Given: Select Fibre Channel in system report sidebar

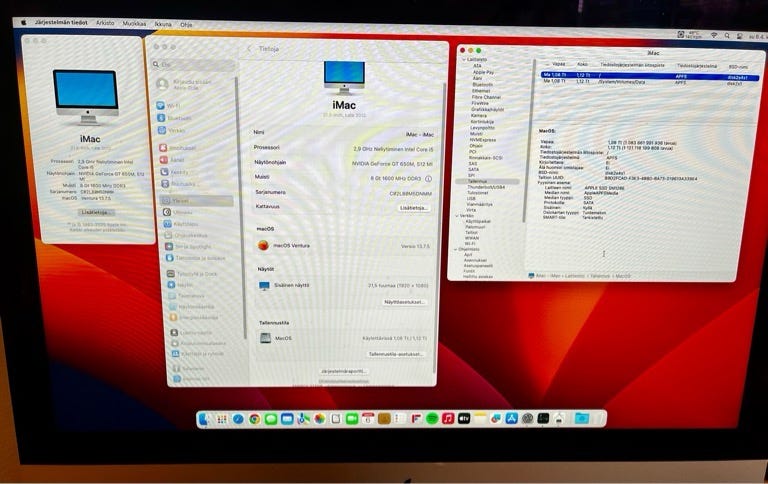Looking at the screenshot, I should tap(486, 97).
